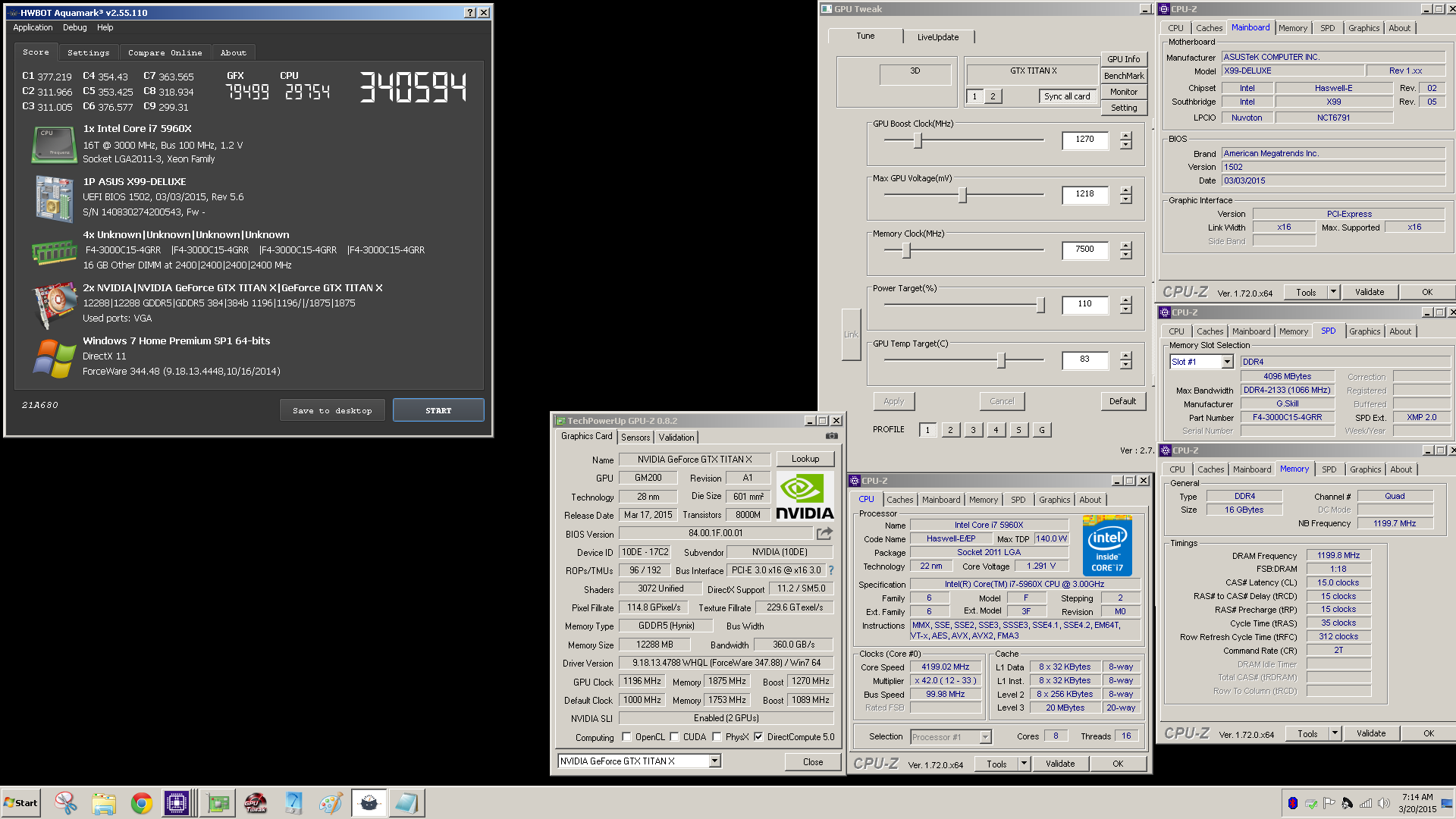This screenshot has width=1456, height=819.
Task: Switch to the Sensors tab in GPU-Z
Action: [635, 437]
